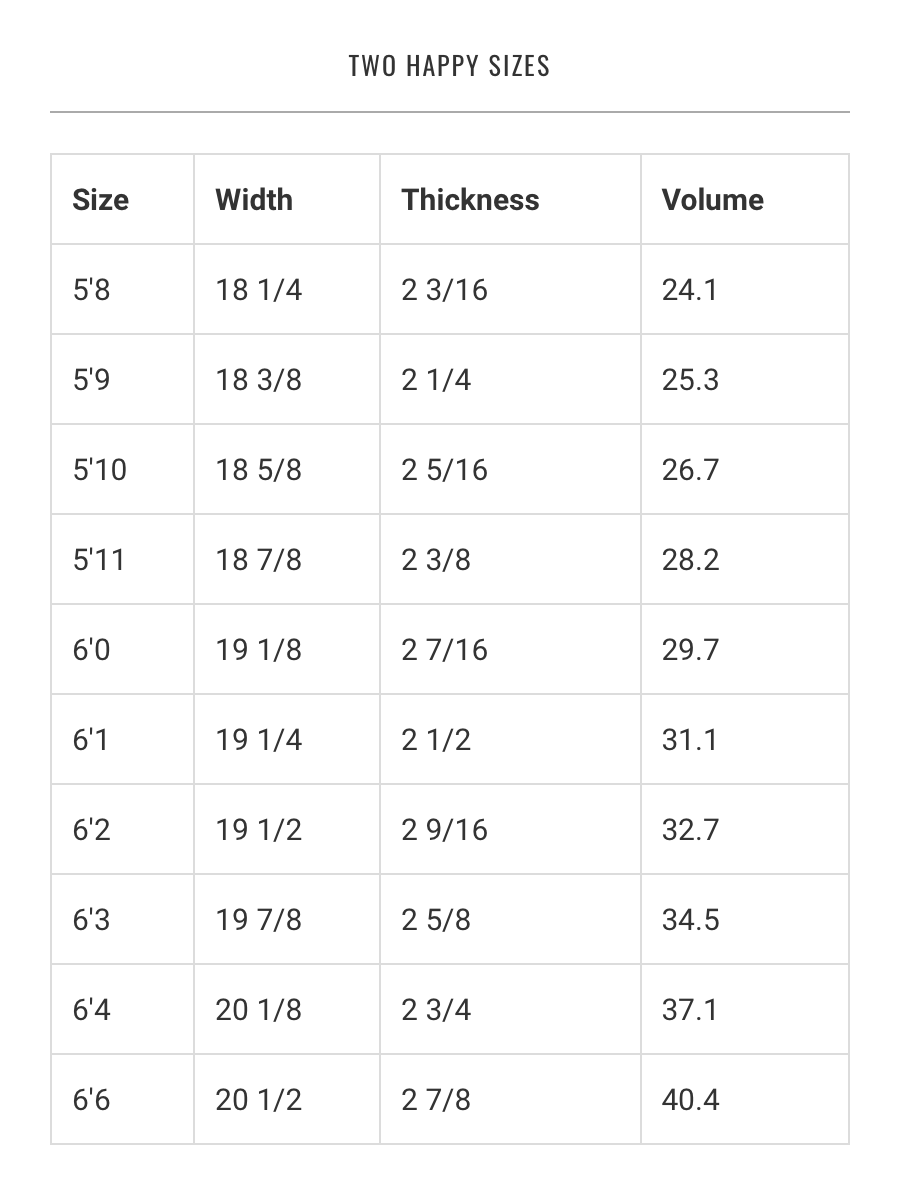Screen dimensions: 898x1196
Task: Click the 34.5 volume value
Action: click(690, 919)
